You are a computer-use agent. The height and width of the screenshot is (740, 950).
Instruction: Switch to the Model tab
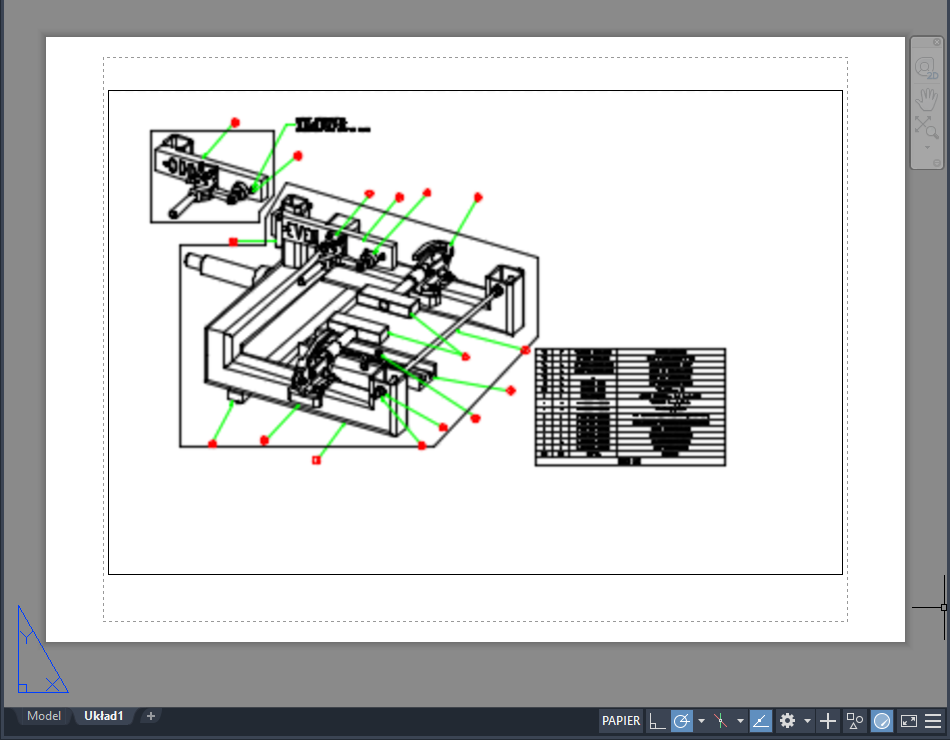tap(44, 716)
